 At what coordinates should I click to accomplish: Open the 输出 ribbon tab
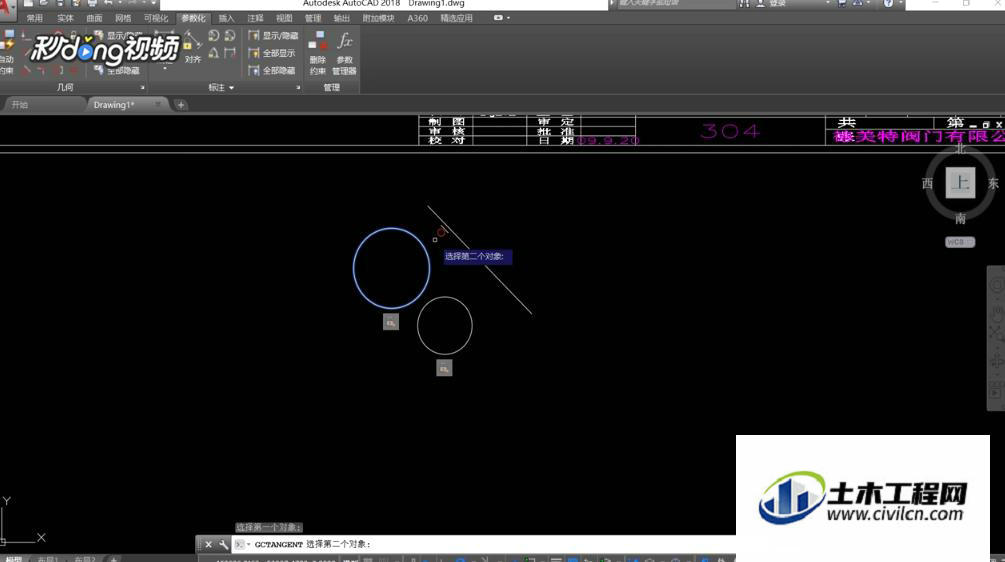pyautogui.click(x=342, y=18)
